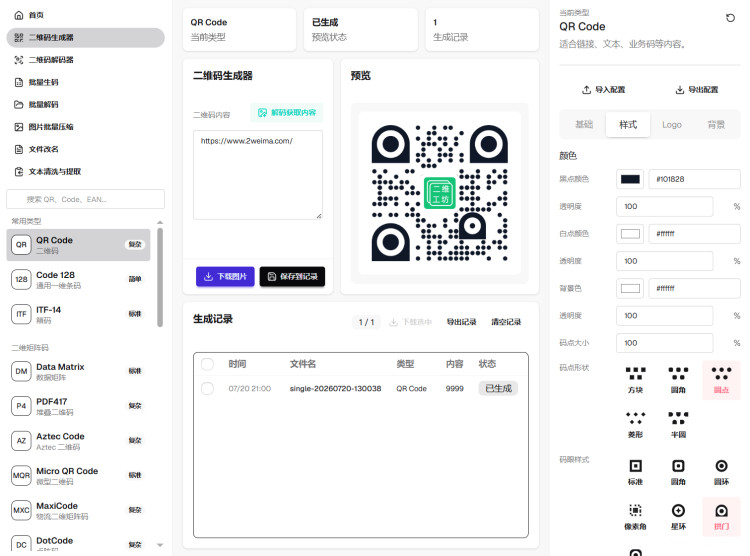Viewport: 750px width, 556px height.
Task: Click 导入配置 import config
Action: (603, 90)
